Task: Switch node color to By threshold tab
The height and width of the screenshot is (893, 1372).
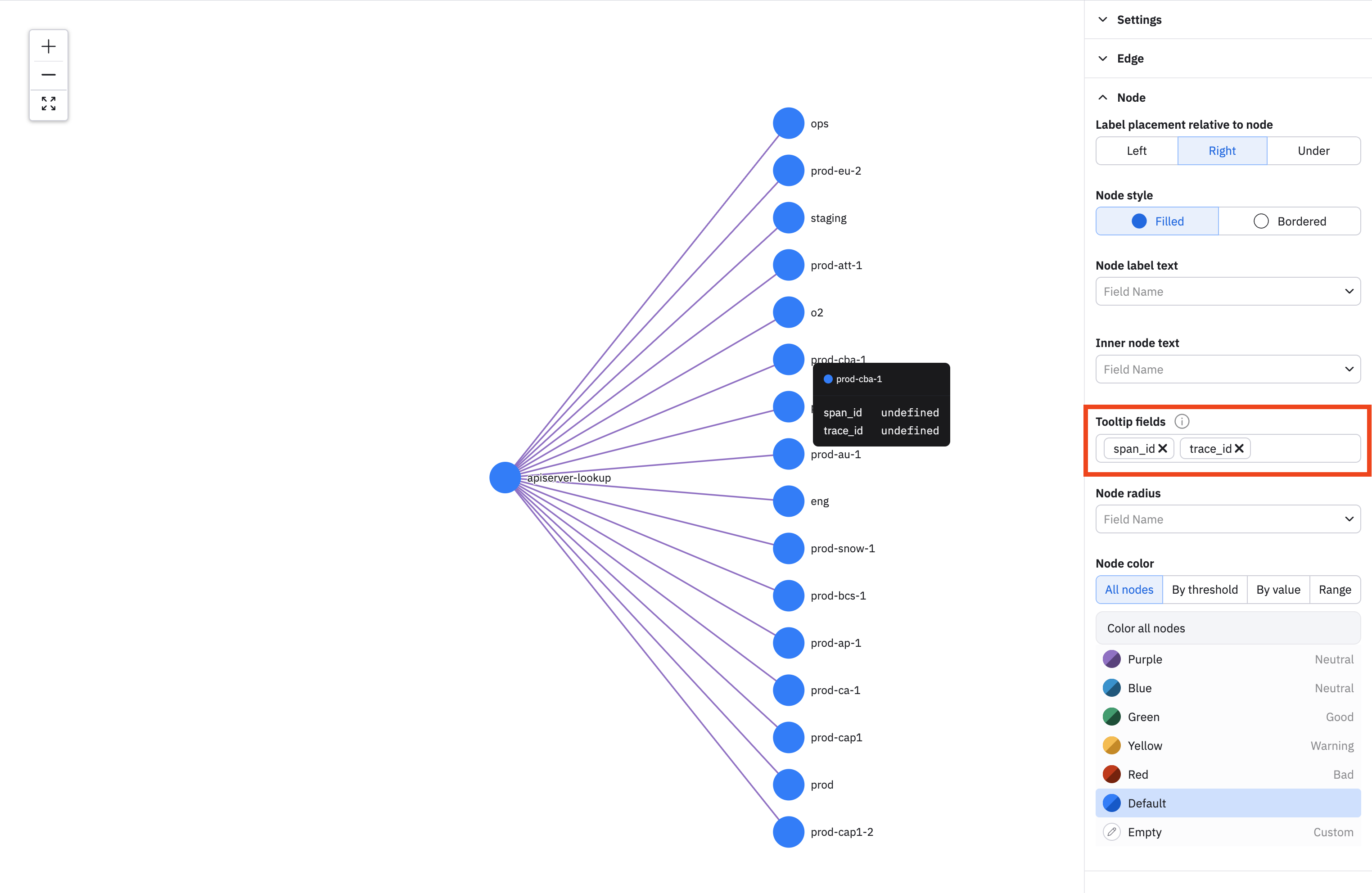Action: coord(1204,590)
